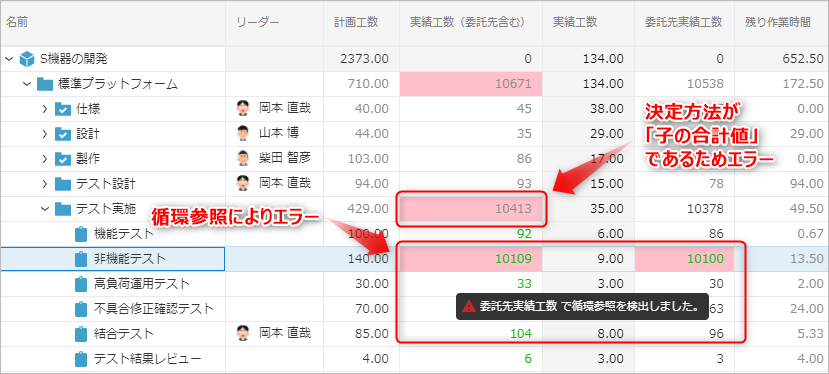The width and height of the screenshot is (829, 374).
Task: Click the 残り作業時間 column header
Action: point(778,22)
